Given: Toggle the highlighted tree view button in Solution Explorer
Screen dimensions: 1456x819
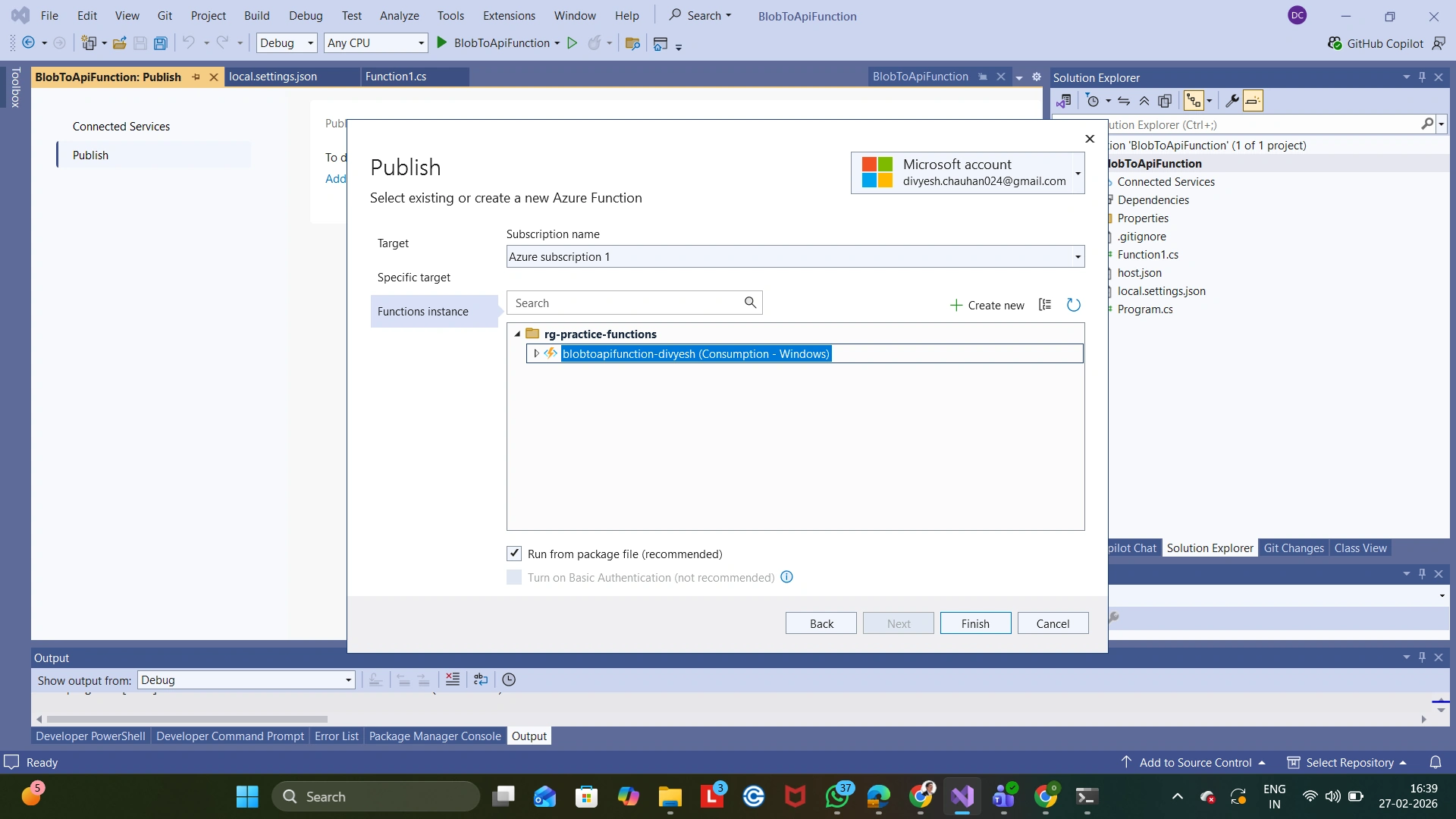Looking at the screenshot, I should click(x=1194, y=101).
